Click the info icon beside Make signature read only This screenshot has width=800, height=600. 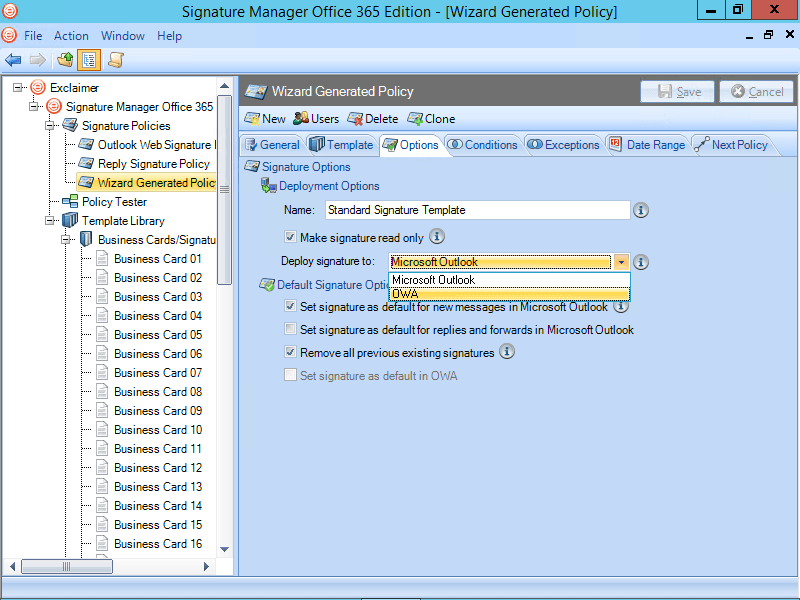pos(437,236)
